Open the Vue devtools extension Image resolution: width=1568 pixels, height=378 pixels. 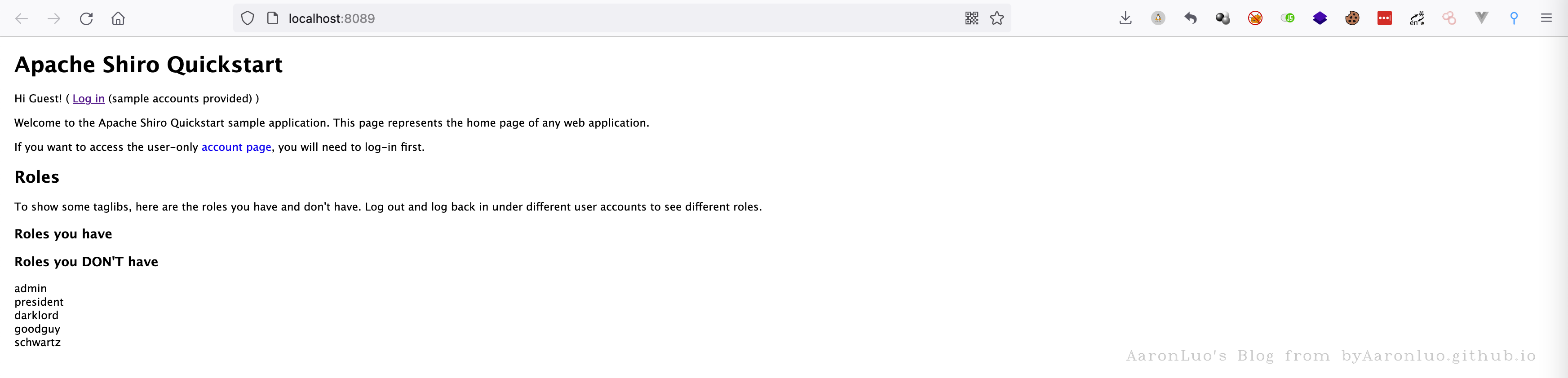(x=1481, y=18)
